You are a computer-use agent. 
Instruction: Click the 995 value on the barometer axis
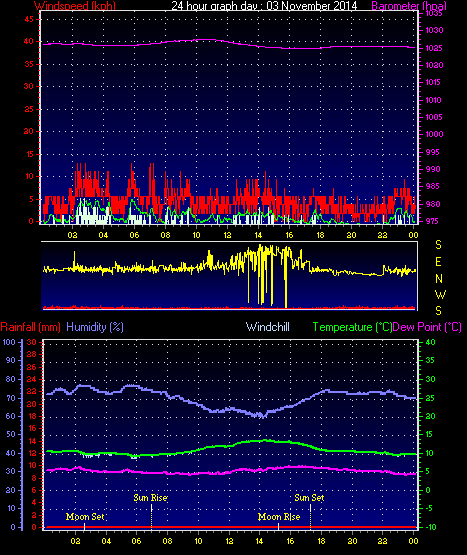coord(433,152)
